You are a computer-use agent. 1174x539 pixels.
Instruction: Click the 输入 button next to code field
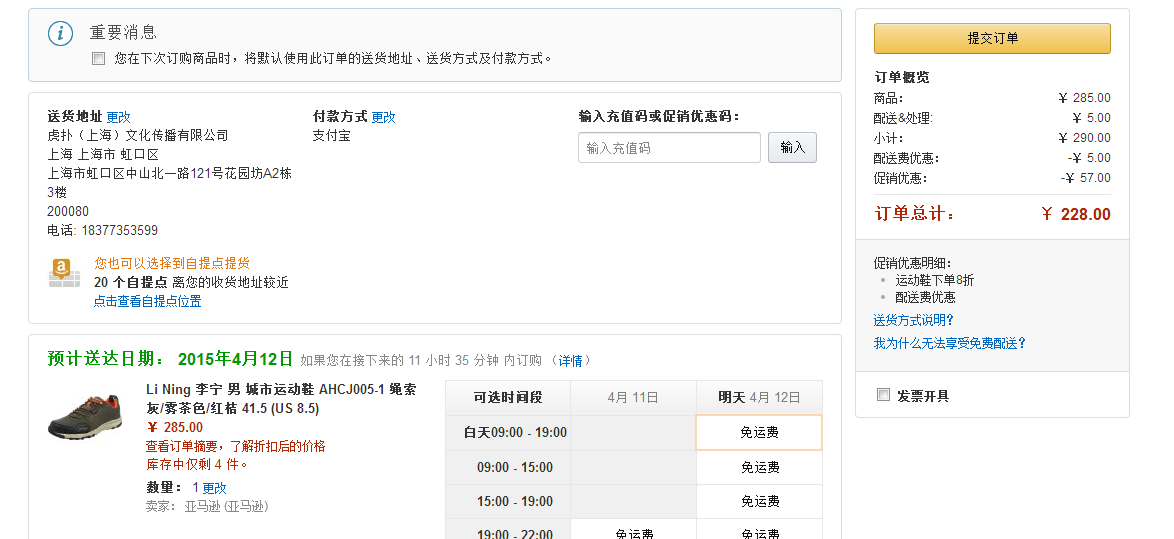tap(792, 147)
